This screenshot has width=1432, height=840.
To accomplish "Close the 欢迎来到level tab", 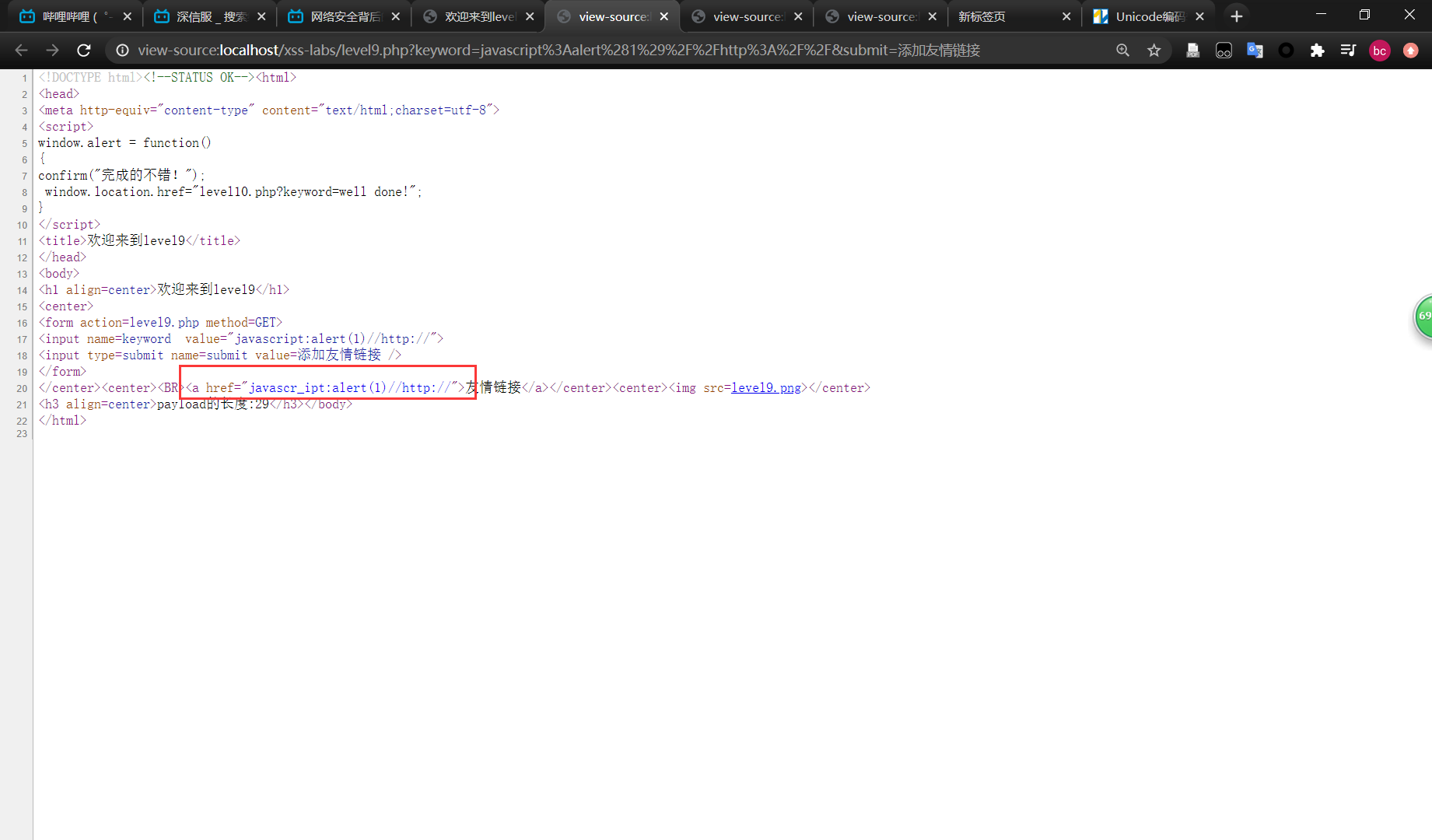I will pyautogui.click(x=530, y=16).
